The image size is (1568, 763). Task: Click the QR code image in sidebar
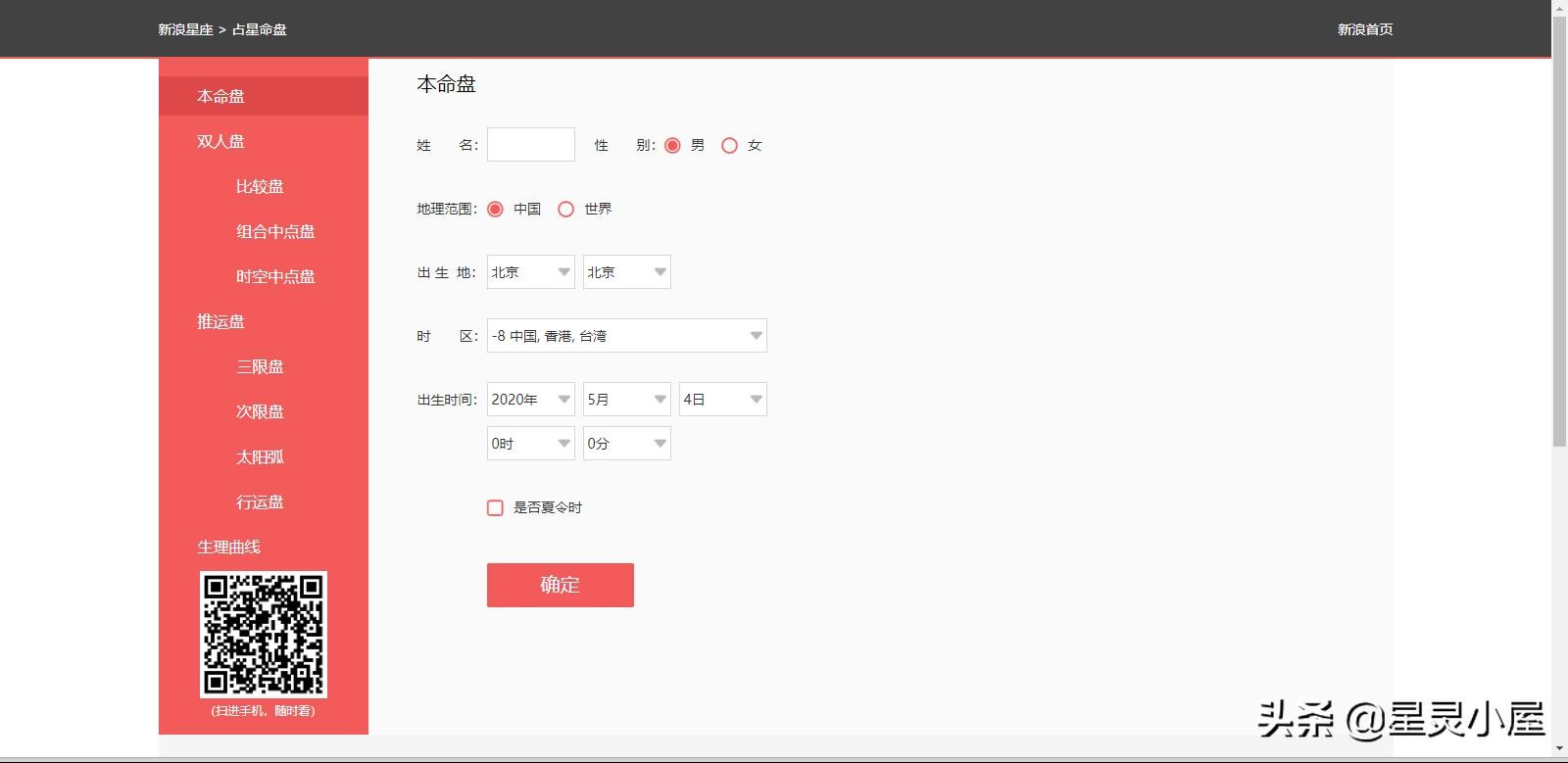point(263,635)
